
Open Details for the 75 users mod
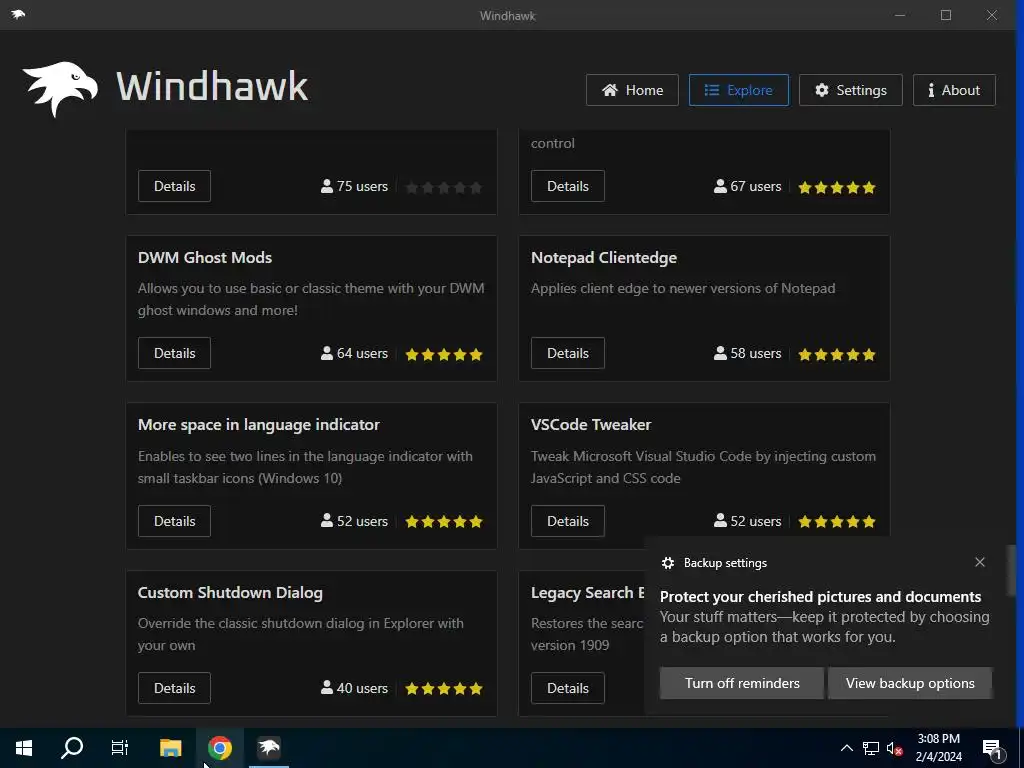[174, 186]
